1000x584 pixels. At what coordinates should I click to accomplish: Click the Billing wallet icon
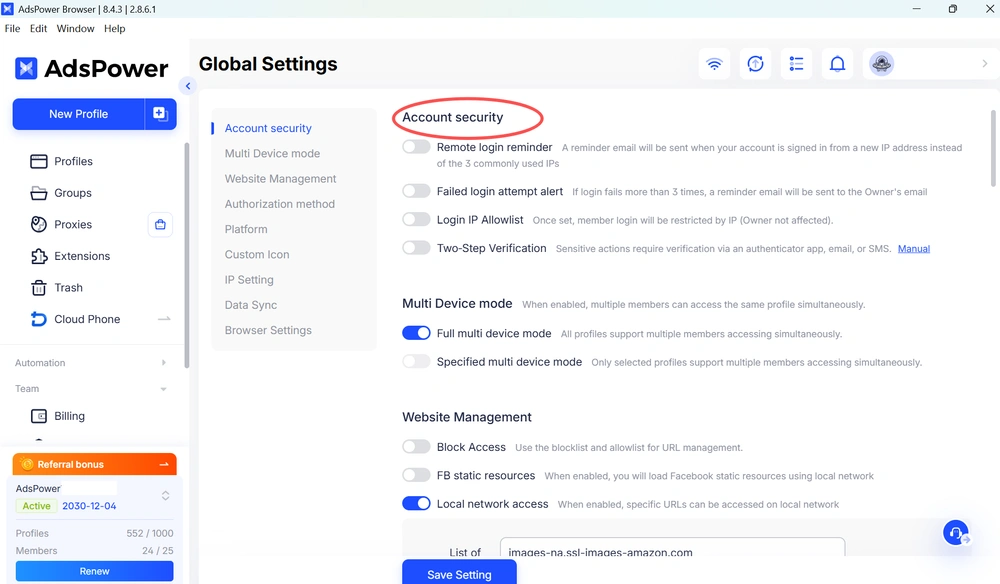[39, 416]
